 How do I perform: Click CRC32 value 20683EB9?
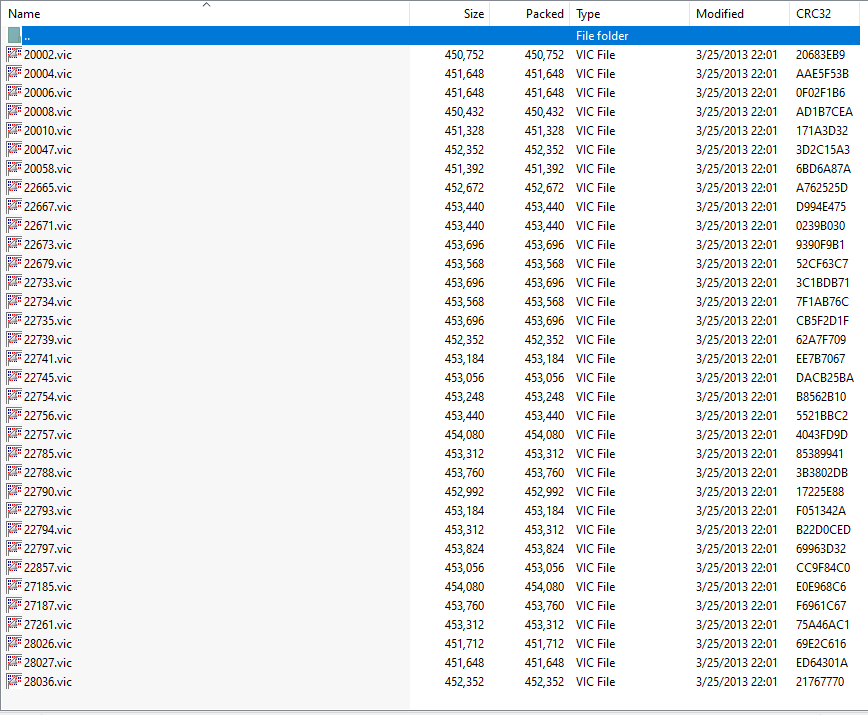click(x=820, y=54)
